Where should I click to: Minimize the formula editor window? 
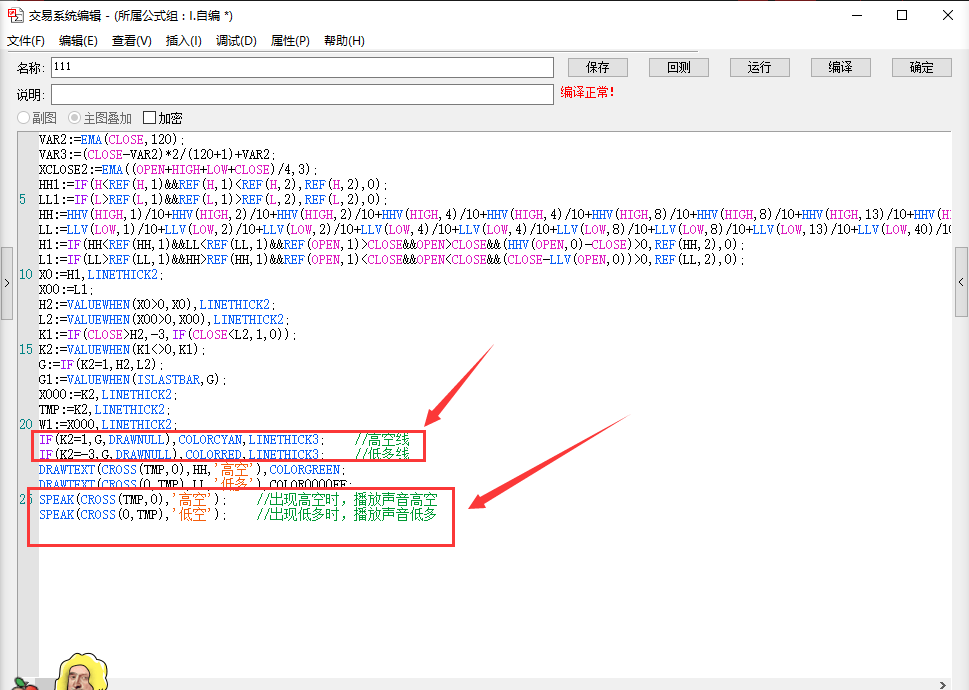tap(856, 15)
